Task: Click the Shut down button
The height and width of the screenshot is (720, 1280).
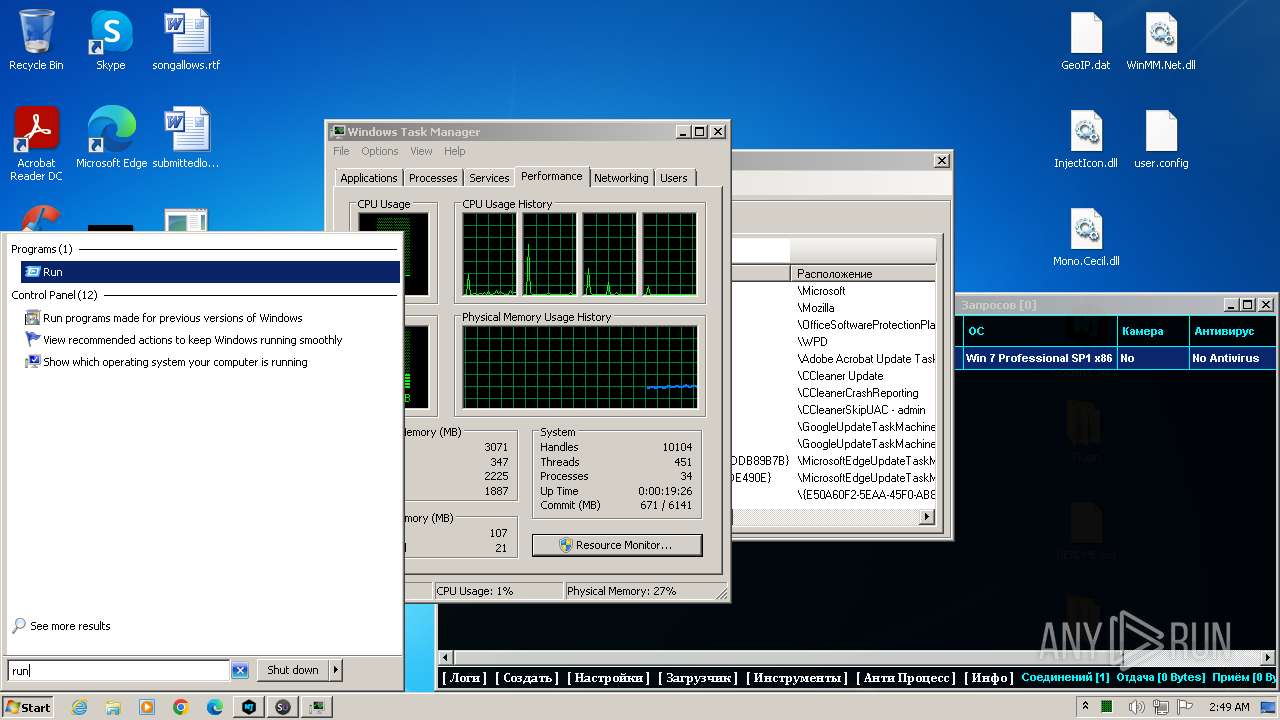Action: tap(292, 670)
